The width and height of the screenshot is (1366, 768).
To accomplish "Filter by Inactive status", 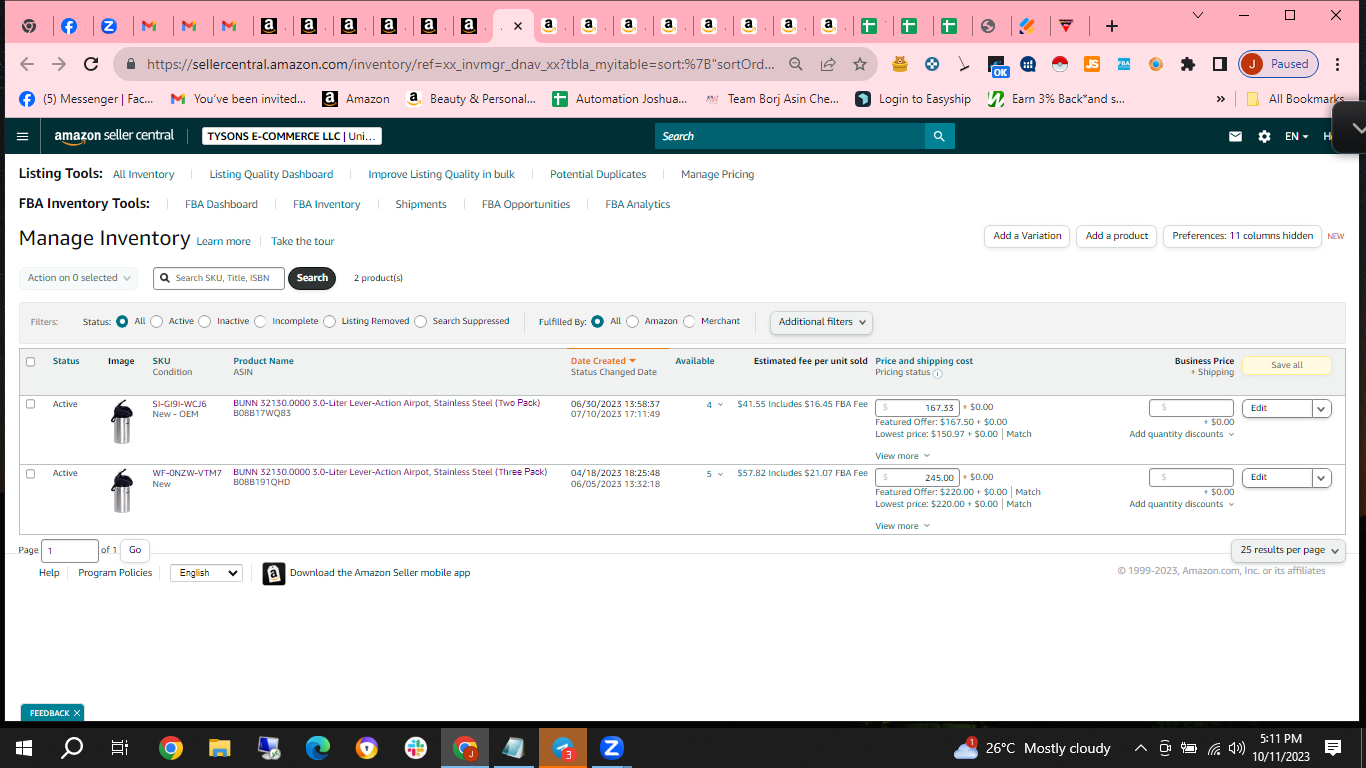I will 204,322.
